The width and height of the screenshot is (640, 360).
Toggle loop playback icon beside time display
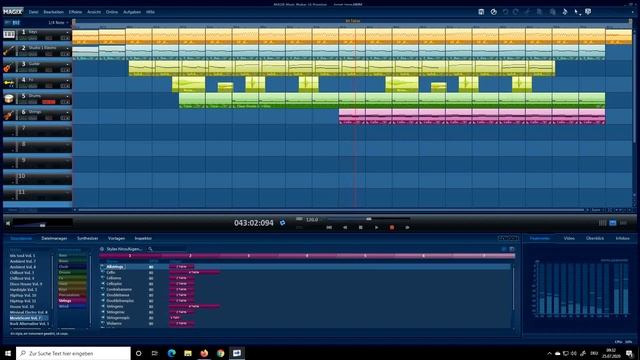[282, 222]
